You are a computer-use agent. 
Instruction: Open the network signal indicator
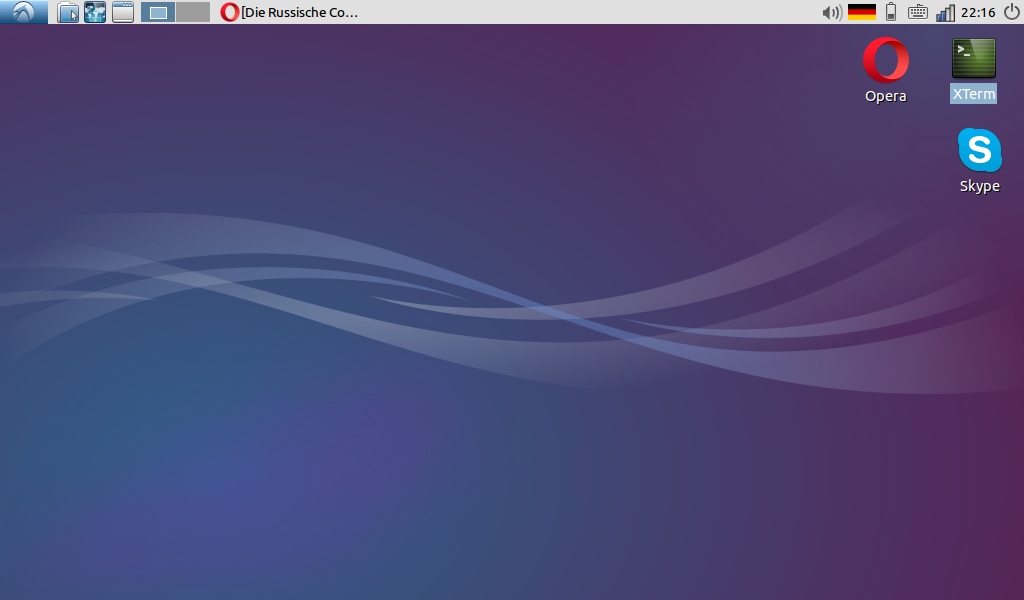pyautogui.click(x=945, y=12)
